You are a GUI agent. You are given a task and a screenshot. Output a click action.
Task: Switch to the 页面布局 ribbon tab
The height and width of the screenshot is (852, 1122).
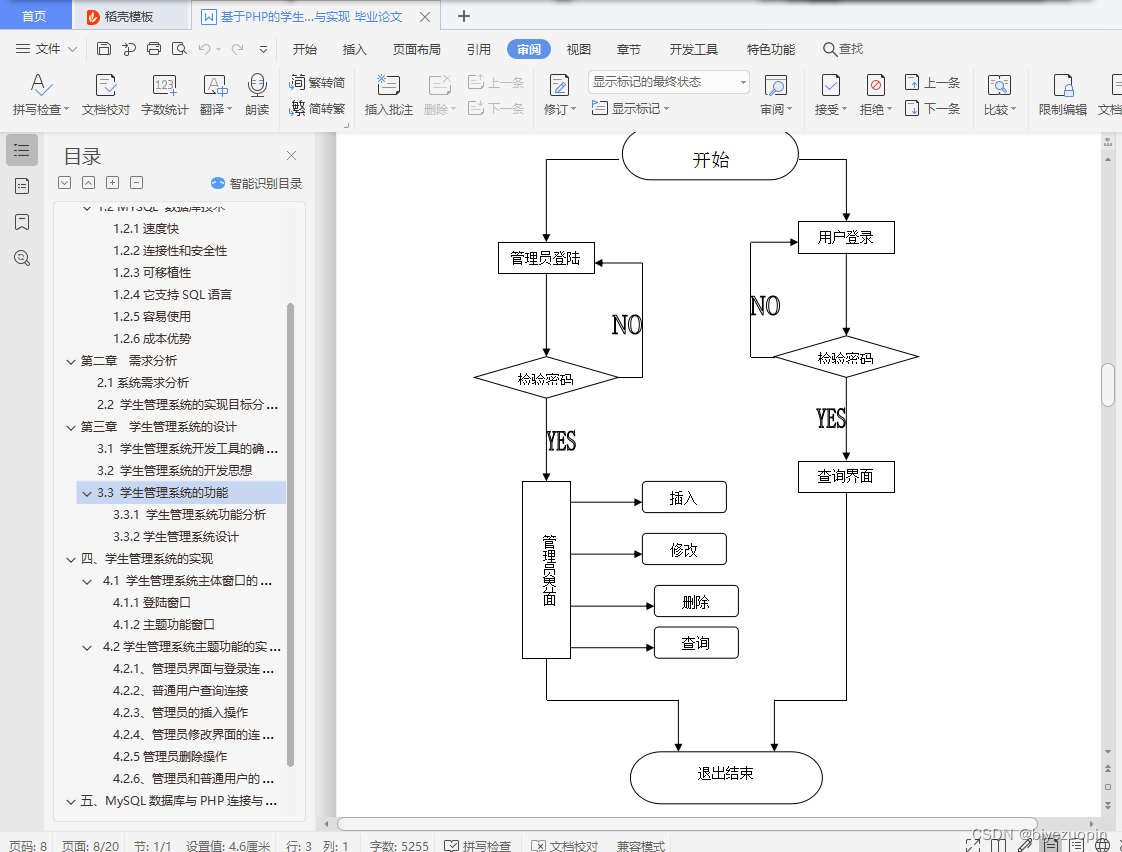(x=416, y=48)
